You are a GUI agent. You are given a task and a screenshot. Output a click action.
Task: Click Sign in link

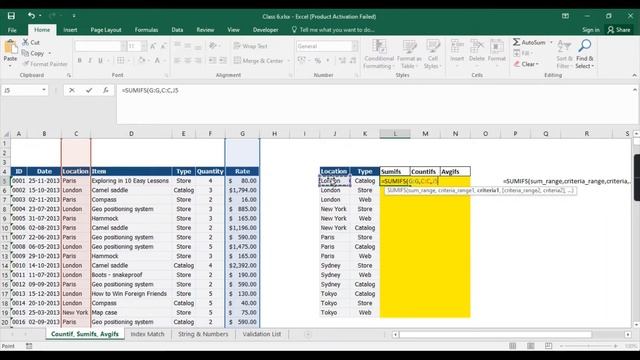(x=591, y=30)
